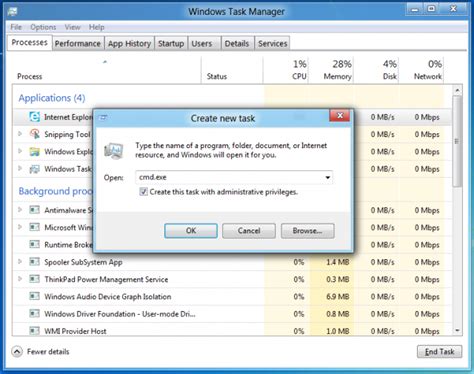Switch to the Services tab

coord(272,44)
